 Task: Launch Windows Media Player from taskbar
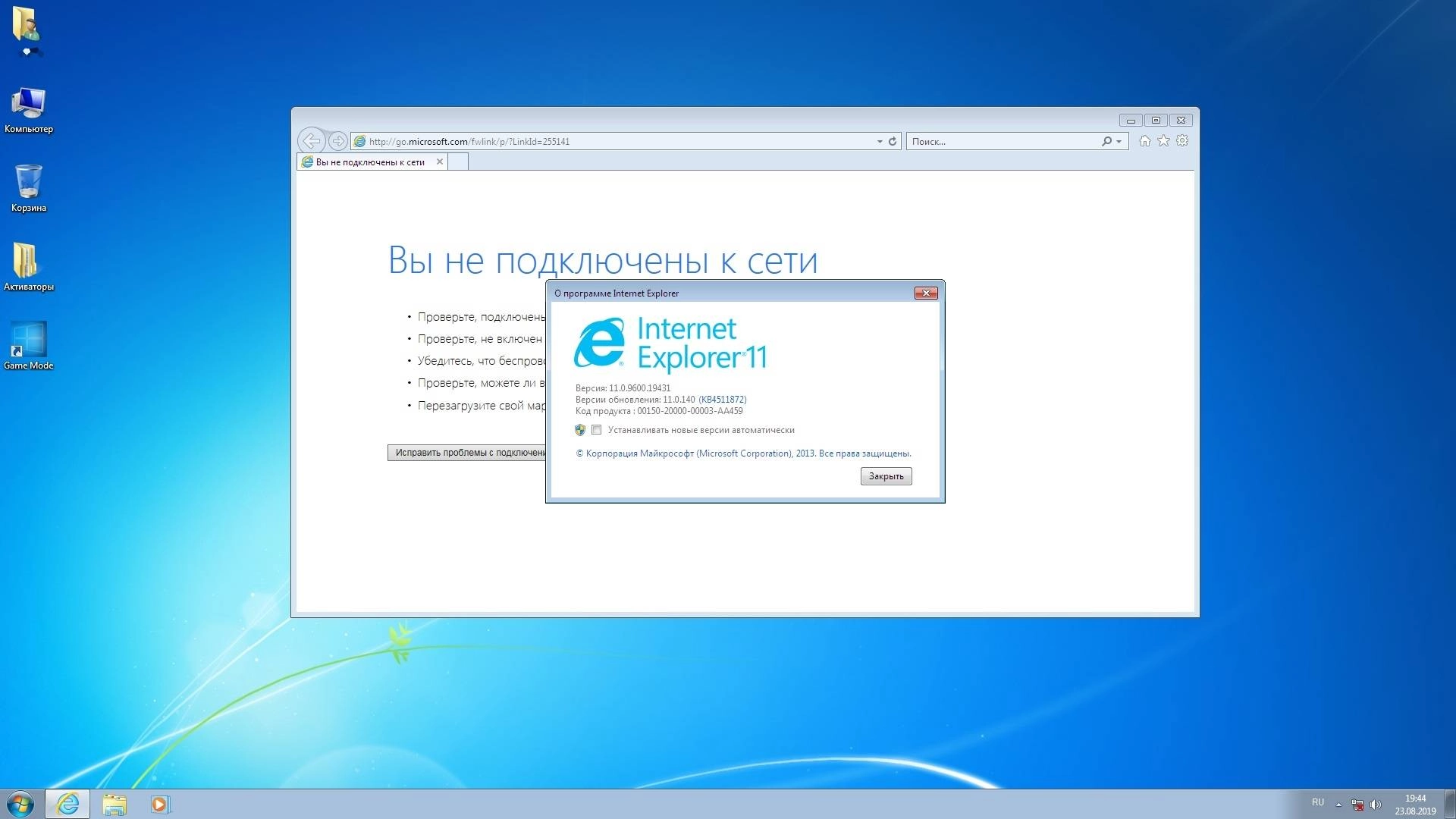tap(160, 804)
